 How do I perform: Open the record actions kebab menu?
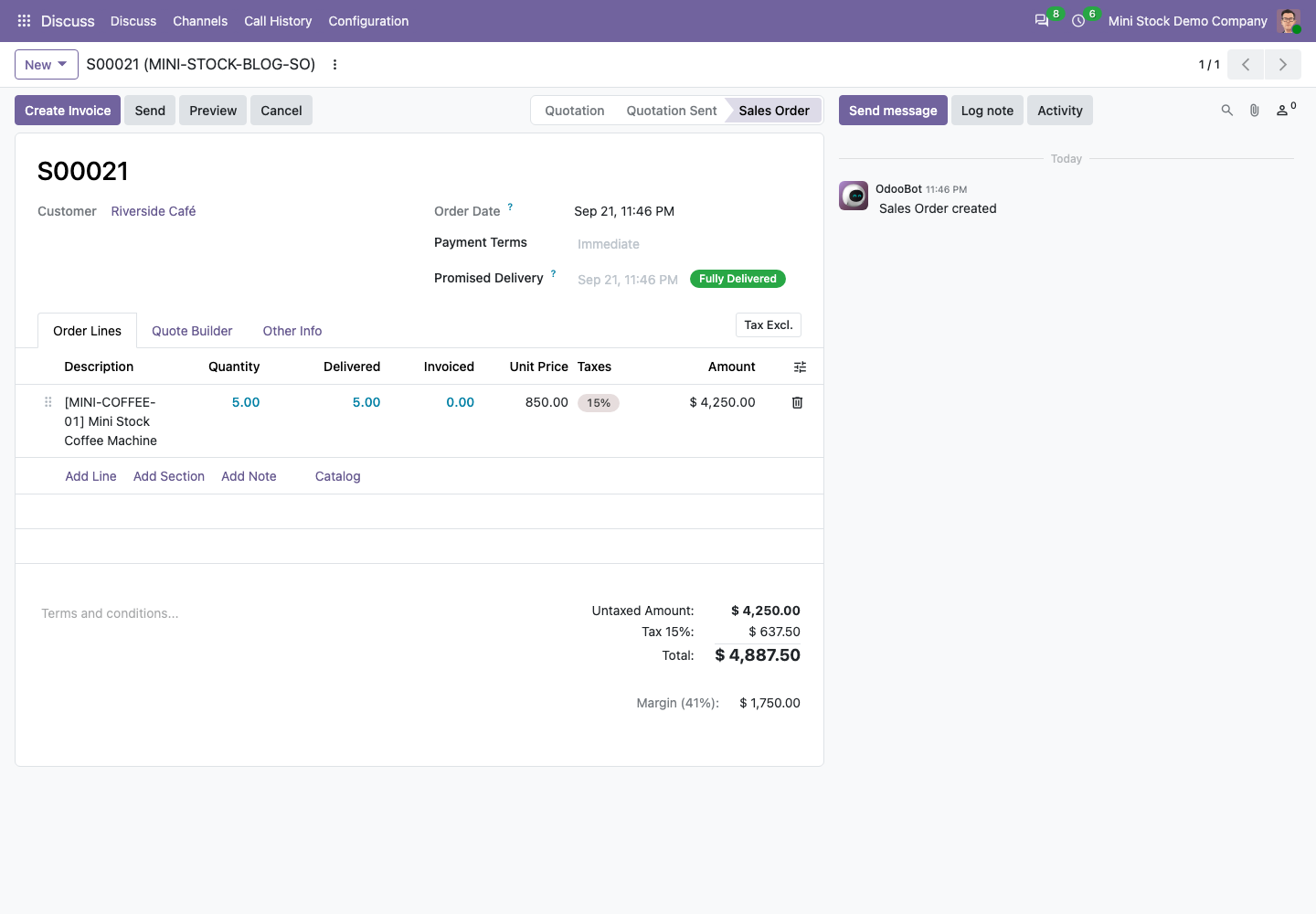coord(335,65)
